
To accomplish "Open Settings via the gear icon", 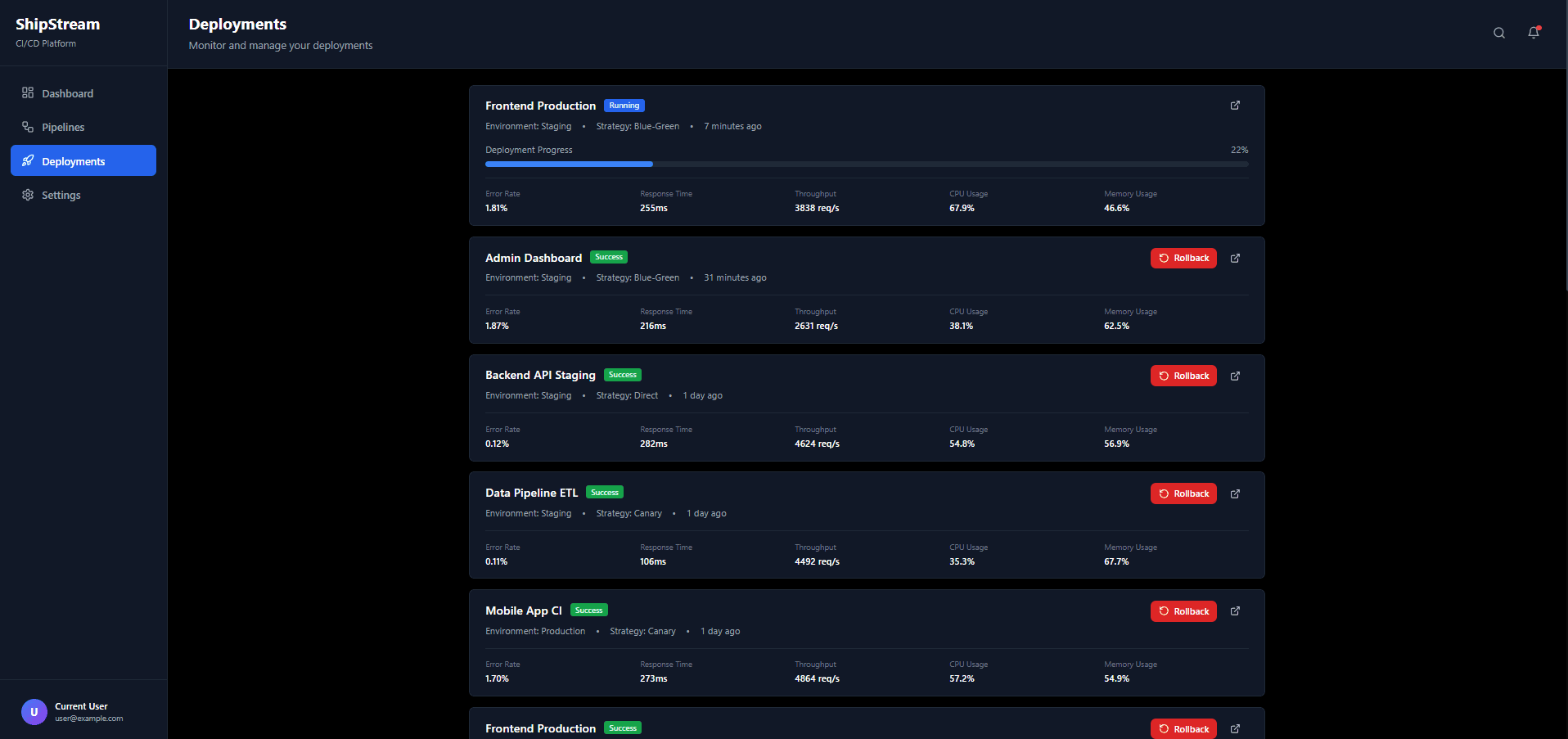I will [28, 195].
